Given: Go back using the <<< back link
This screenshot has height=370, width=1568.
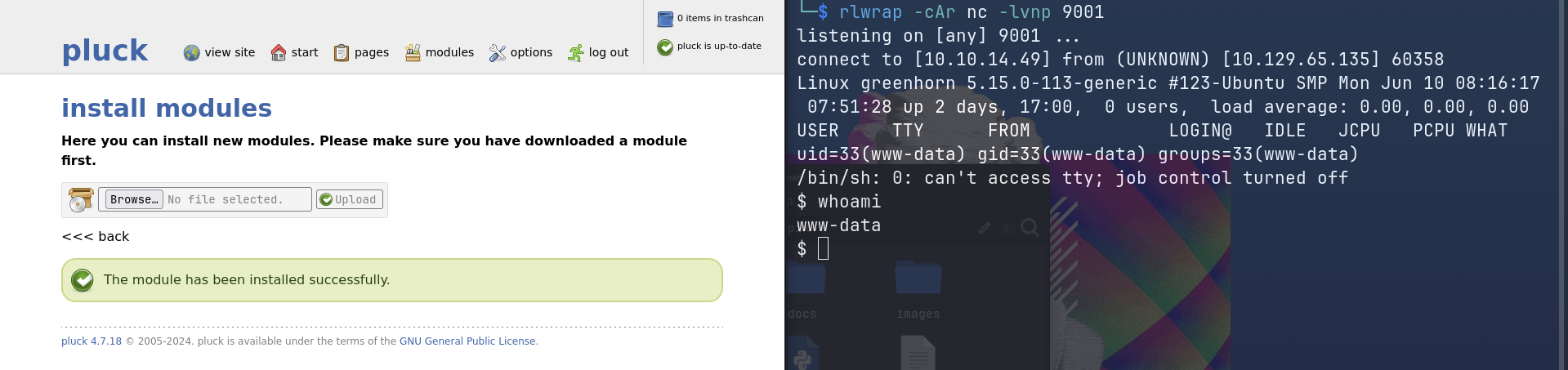Looking at the screenshot, I should pos(96,237).
